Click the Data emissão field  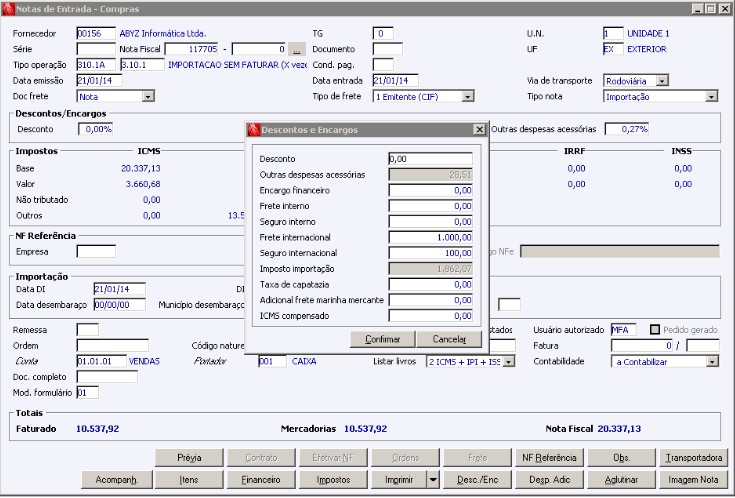99,81
